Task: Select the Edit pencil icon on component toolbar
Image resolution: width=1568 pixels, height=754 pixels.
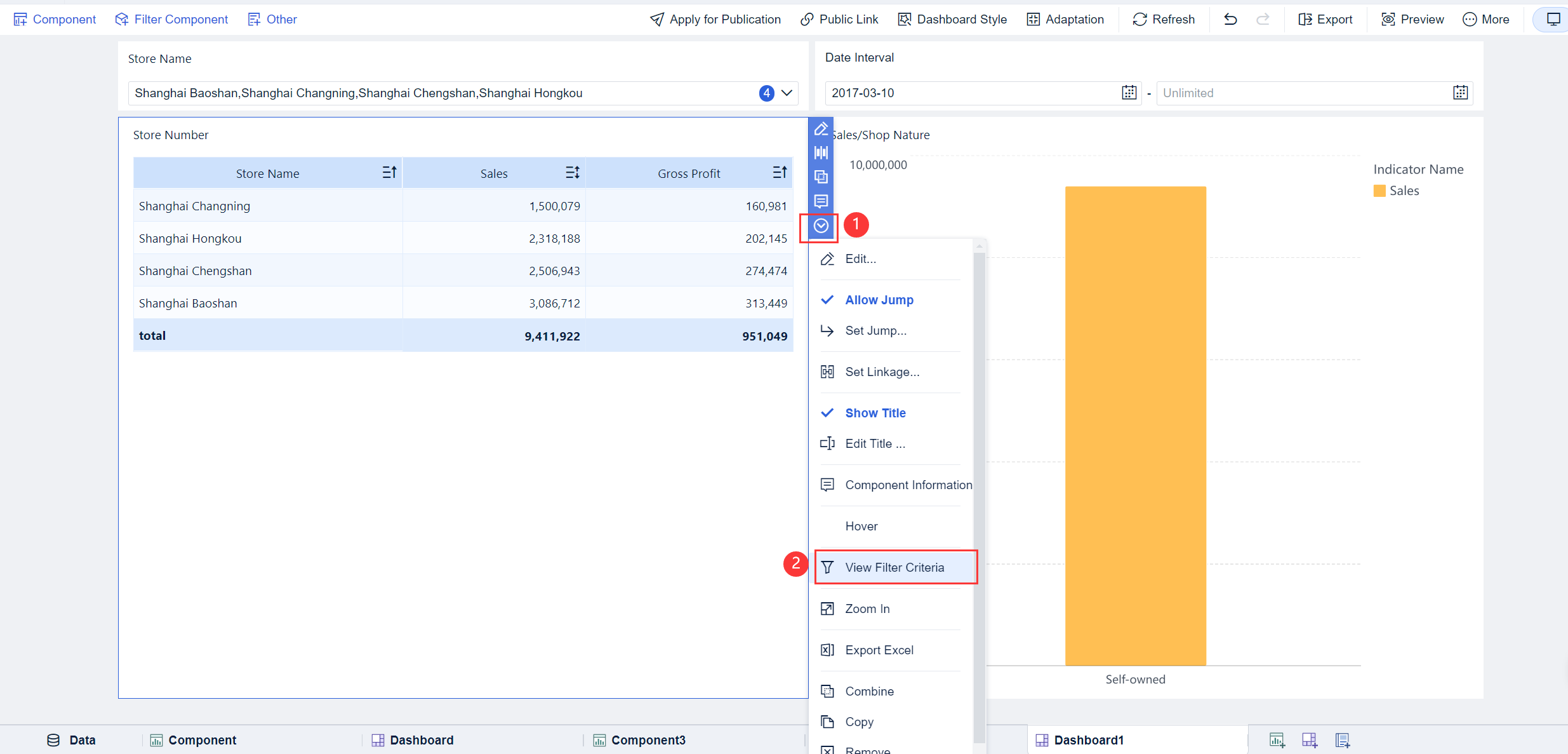Action: pos(821,128)
